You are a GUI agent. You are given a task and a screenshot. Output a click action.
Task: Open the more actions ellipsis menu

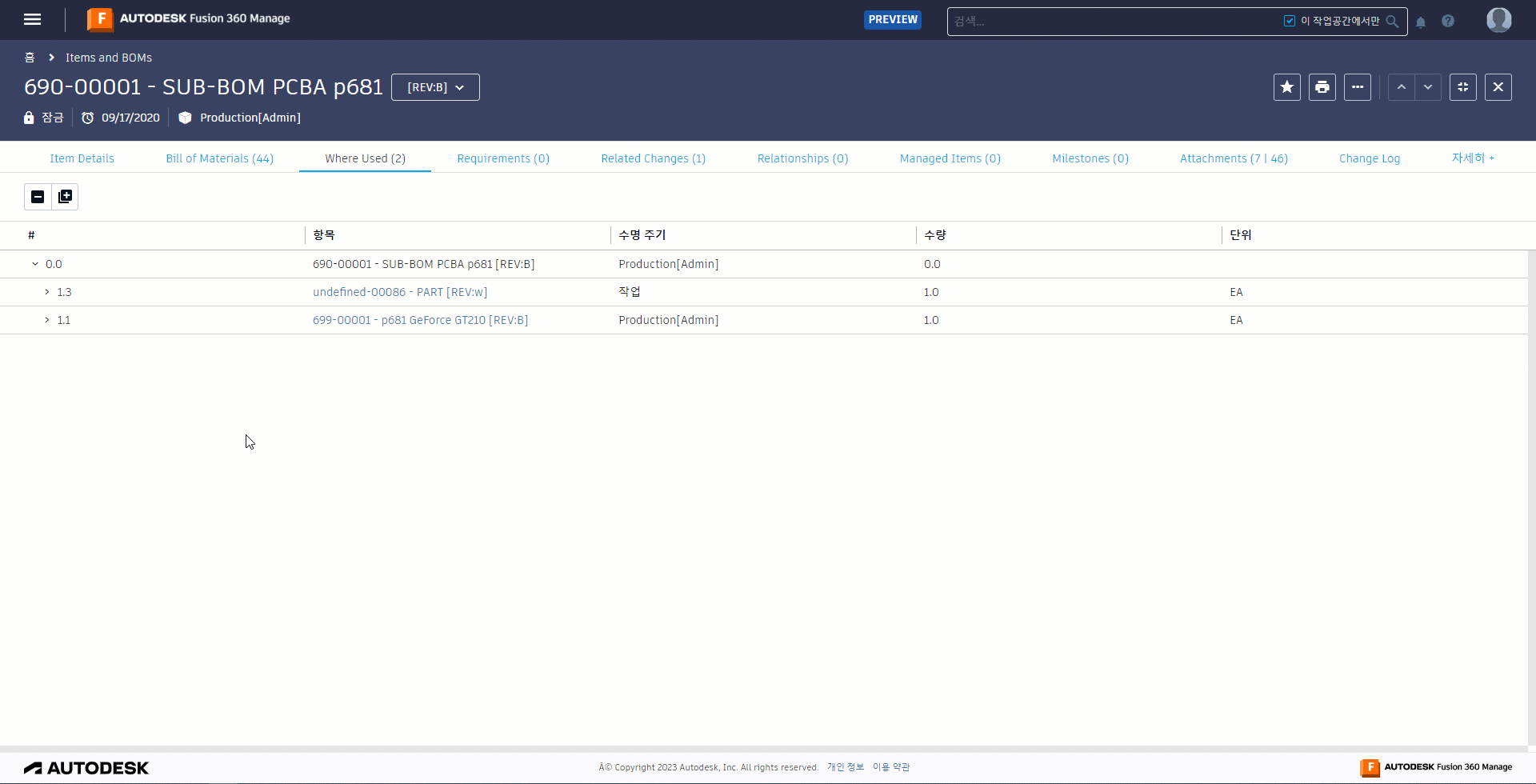point(1358,87)
